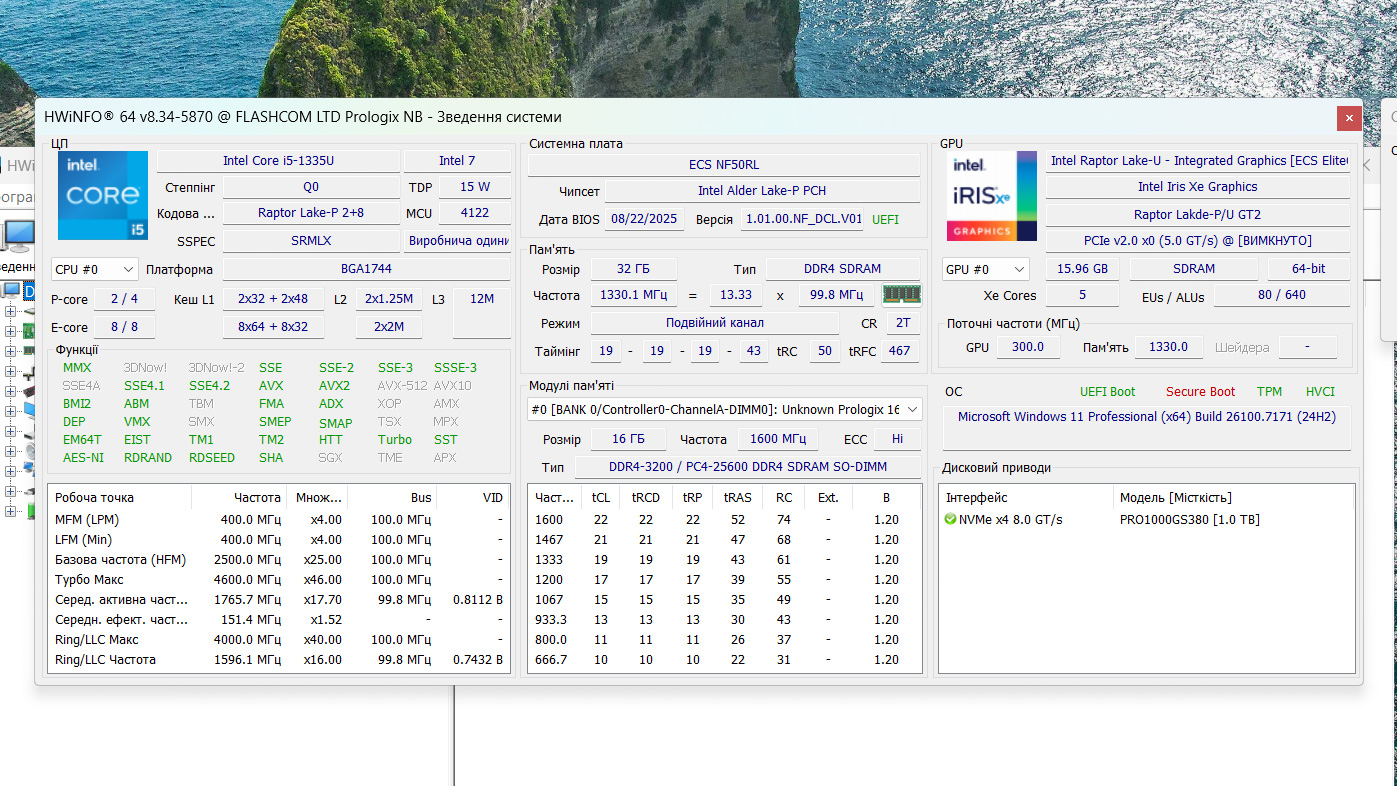Select the Intel Core i5-1335U name field
The width and height of the screenshot is (1397, 786).
click(x=278, y=160)
